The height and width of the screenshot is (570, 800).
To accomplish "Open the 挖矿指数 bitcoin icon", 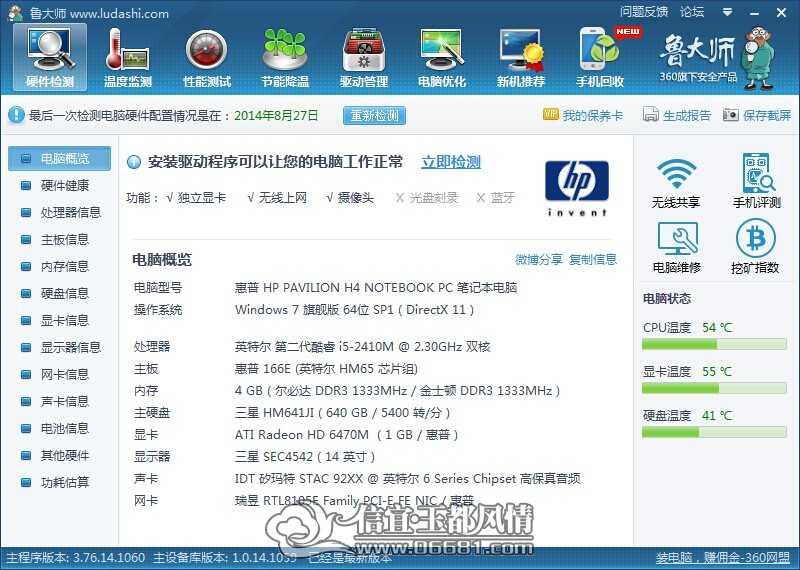I will [x=755, y=247].
